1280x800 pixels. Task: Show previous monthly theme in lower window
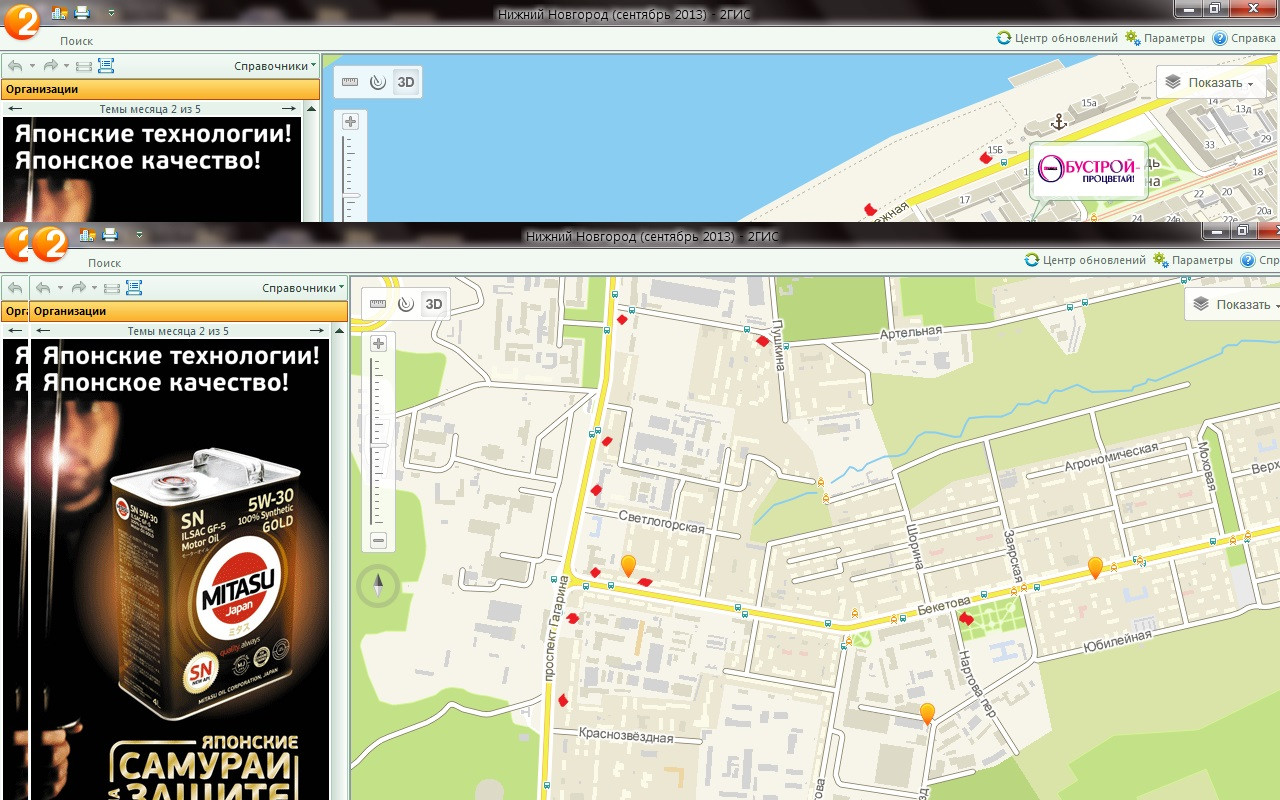point(43,331)
